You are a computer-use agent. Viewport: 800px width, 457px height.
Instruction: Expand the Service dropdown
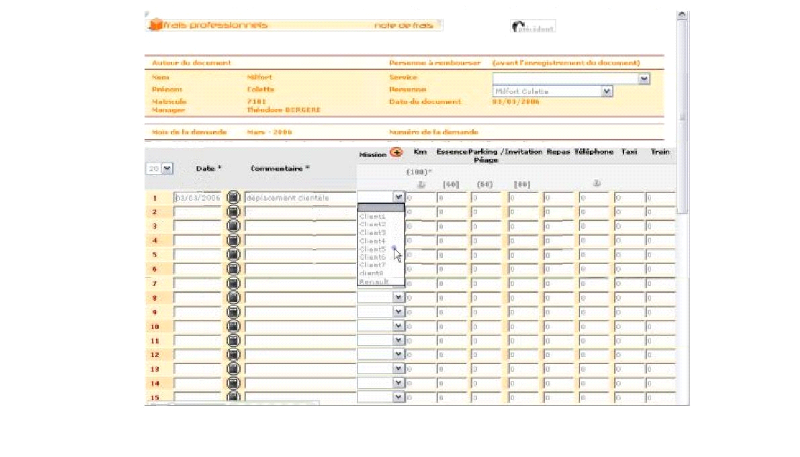click(x=644, y=78)
